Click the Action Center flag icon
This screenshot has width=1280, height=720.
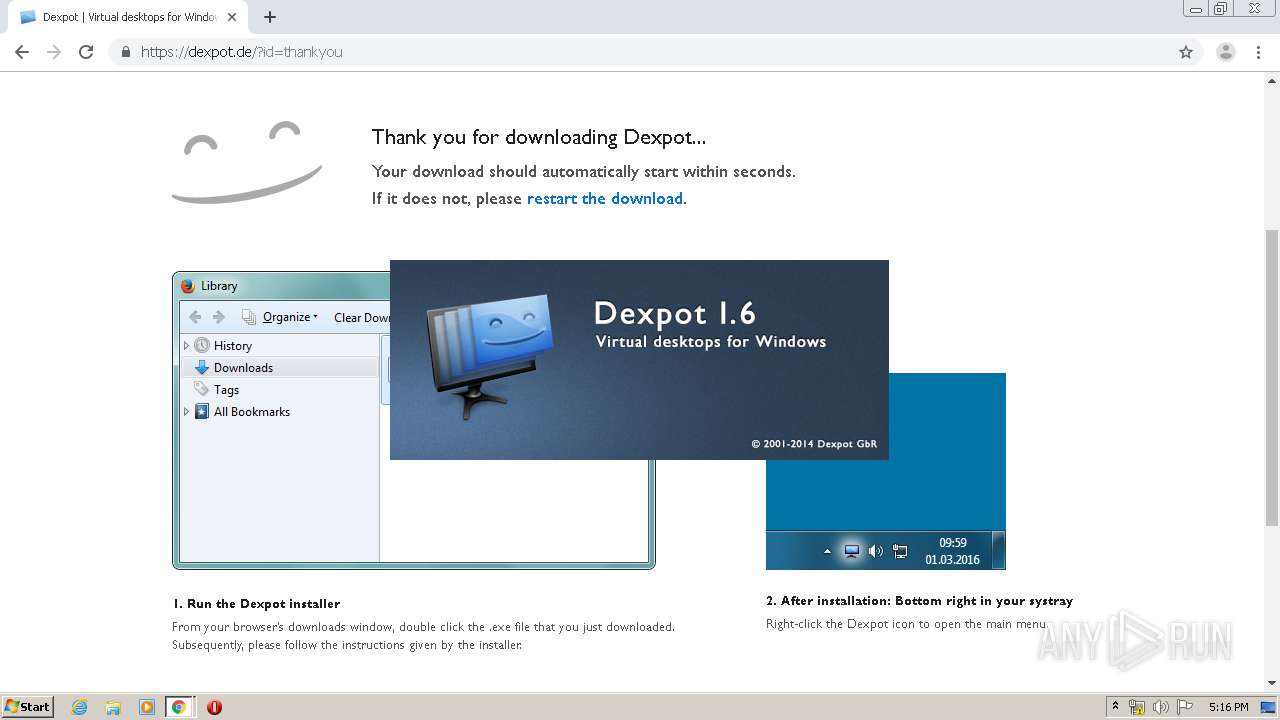point(1185,707)
